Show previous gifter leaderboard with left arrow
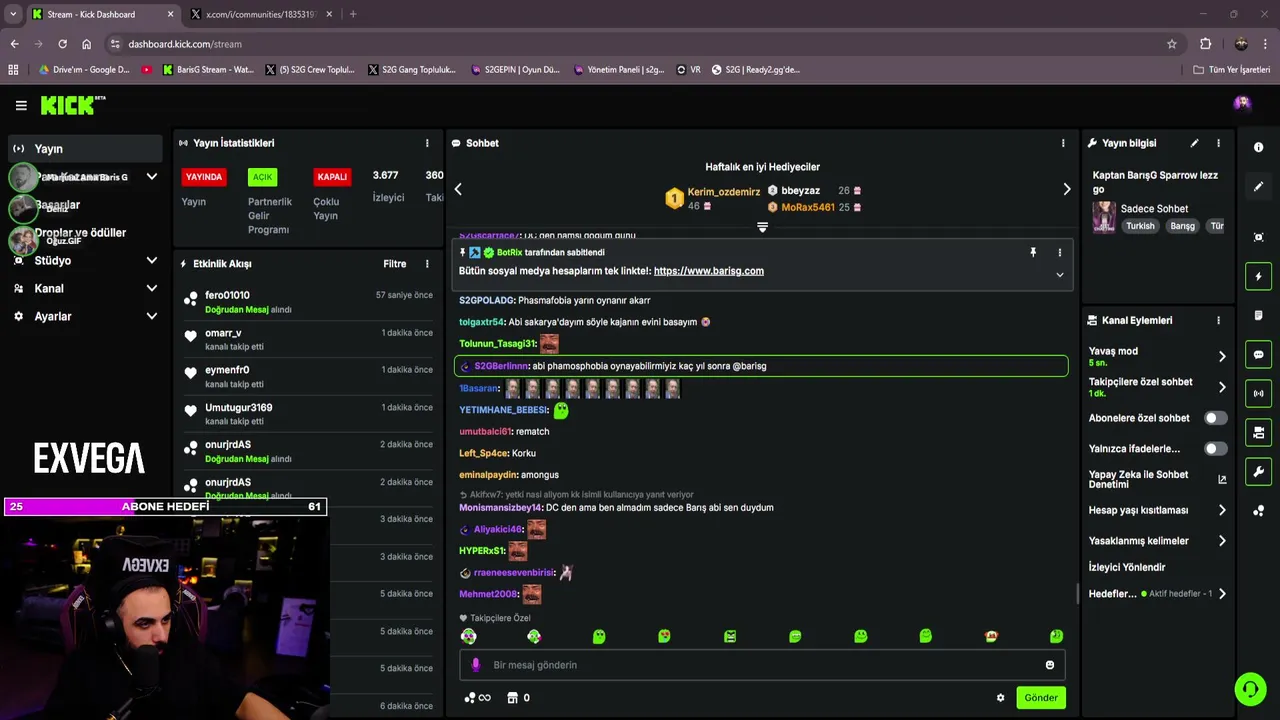The height and width of the screenshot is (720, 1280). point(458,189)
